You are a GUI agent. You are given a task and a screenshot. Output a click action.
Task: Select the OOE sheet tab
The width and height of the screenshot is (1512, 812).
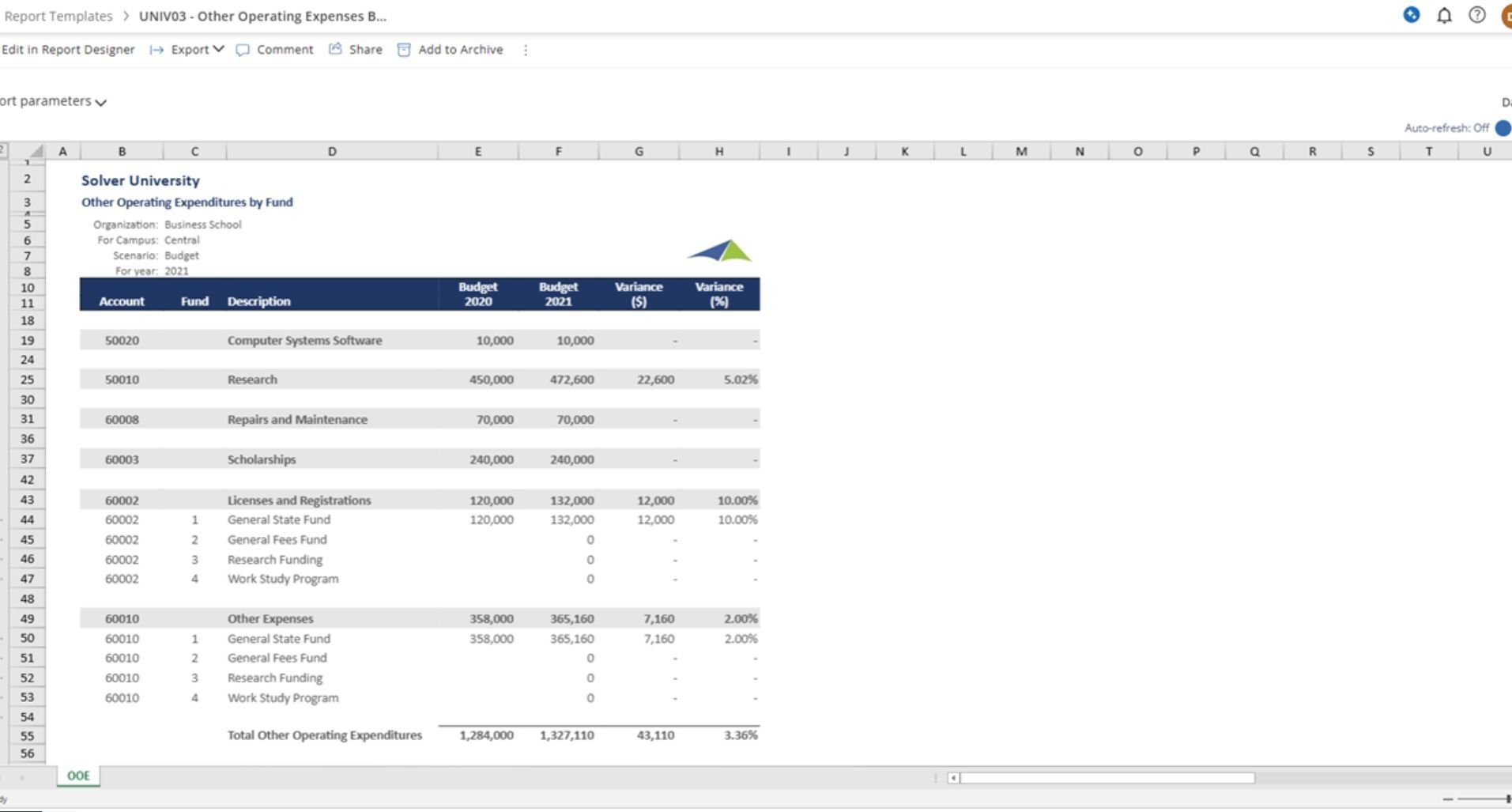[78, 776]
